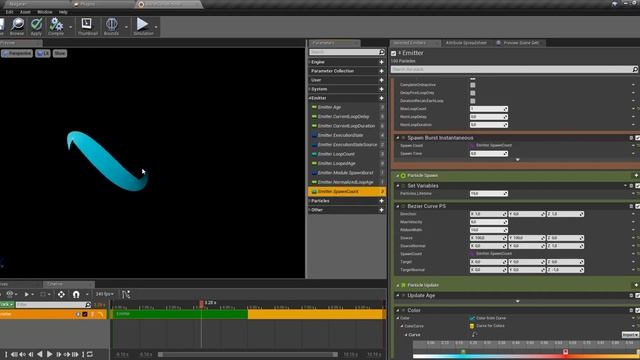Collapse the Emitter parameters category
This screenshot has width=640, height=360.
310,98
